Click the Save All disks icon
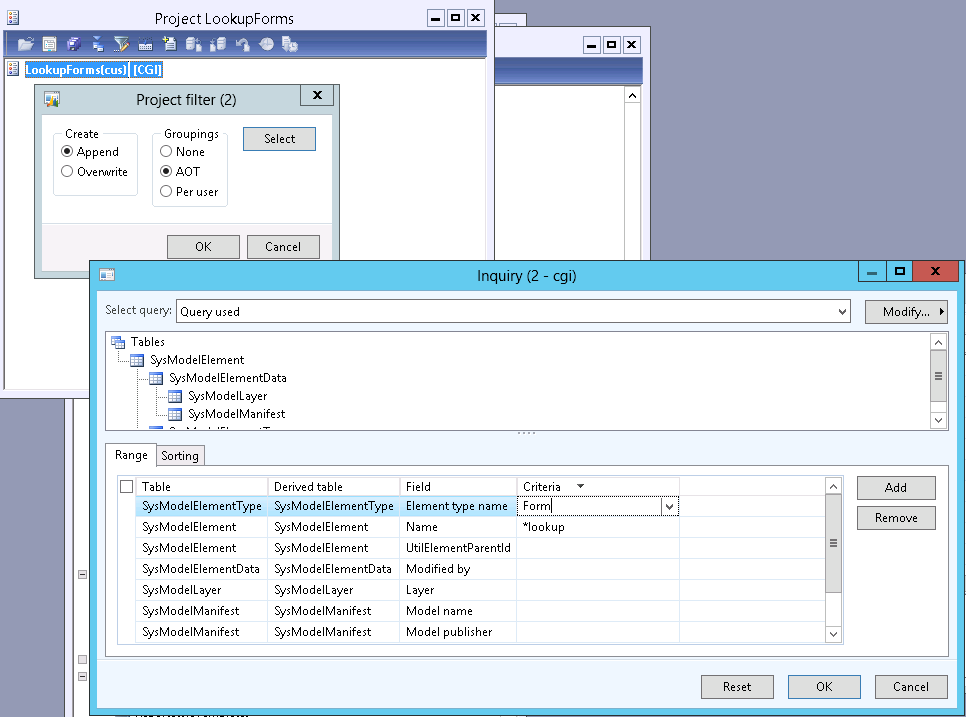Viewport: 966px width, 717px height. click(73, 44)
